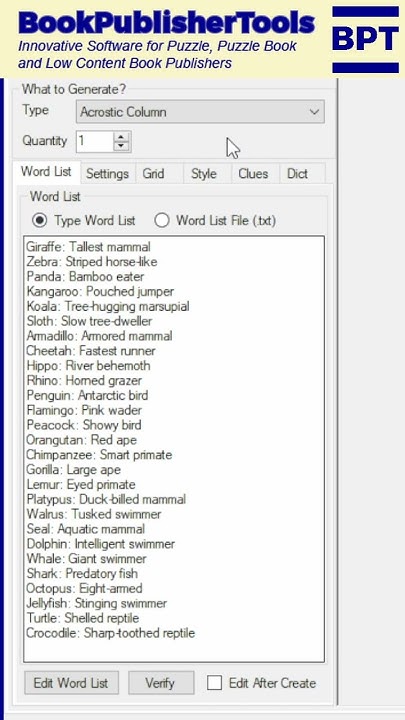Click the 'Armadillo: Armored mammal' line
405x720 pixels.
(99, 336)
